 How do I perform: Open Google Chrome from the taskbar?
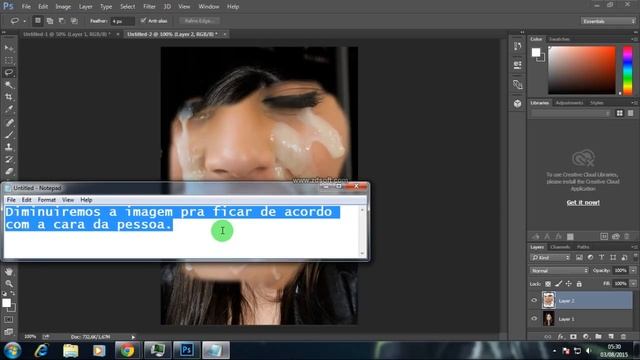point(127,351)
